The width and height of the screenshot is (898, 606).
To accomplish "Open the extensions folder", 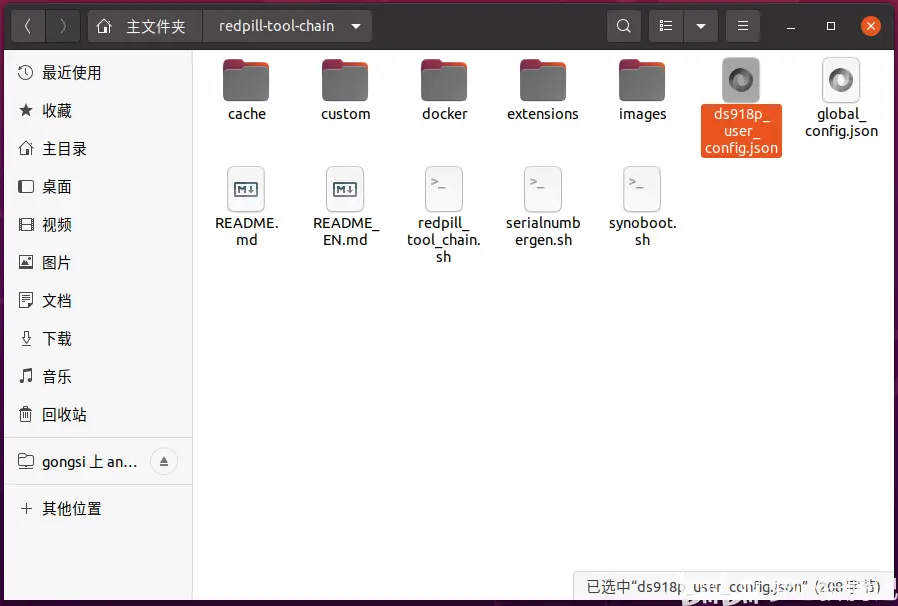I will click(x=543, y=88).
